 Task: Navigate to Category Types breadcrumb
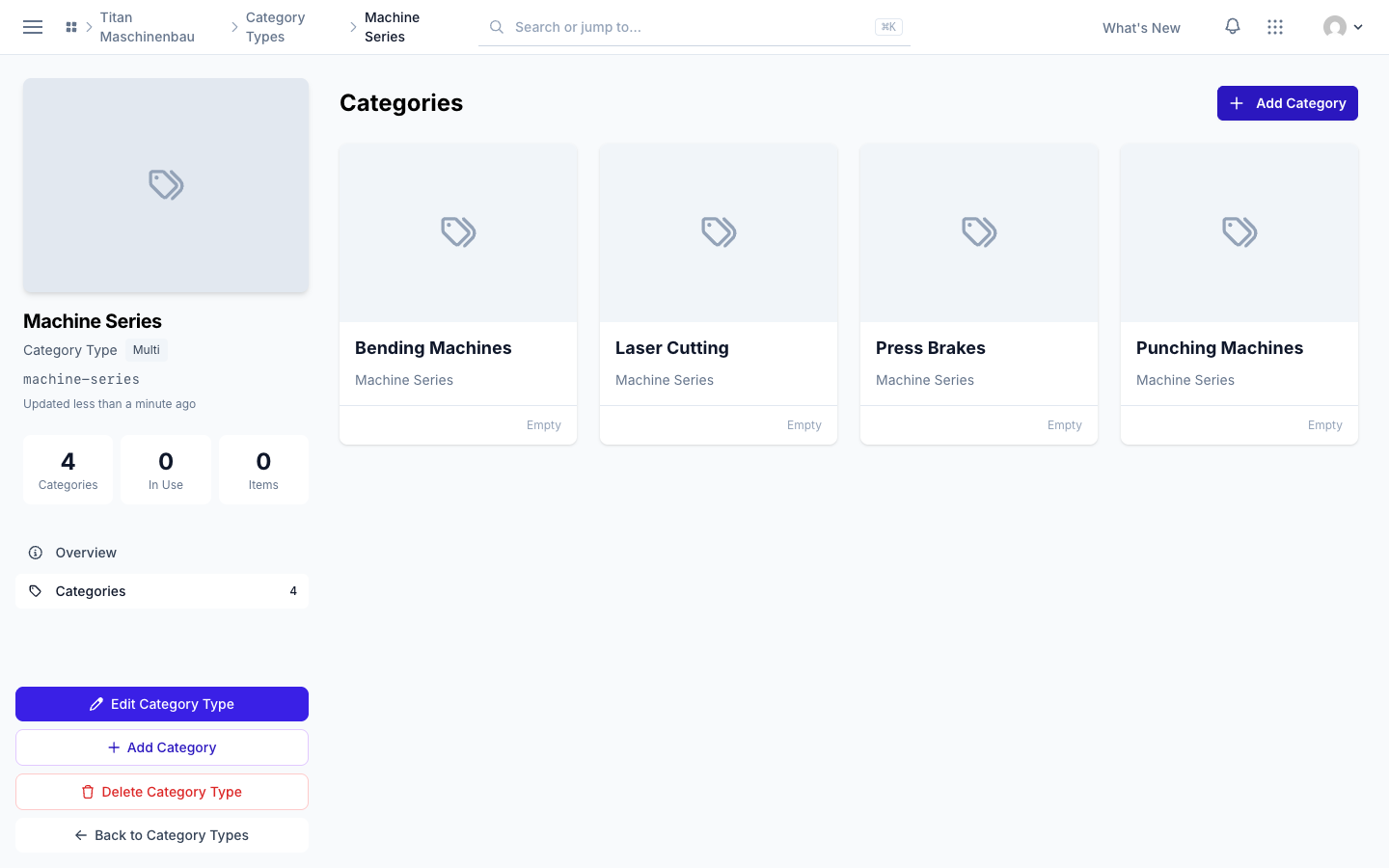(276, 27)
